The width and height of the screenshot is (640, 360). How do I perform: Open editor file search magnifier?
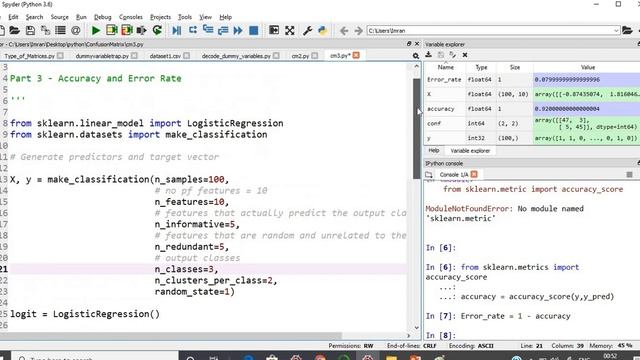tap(416, 56)
